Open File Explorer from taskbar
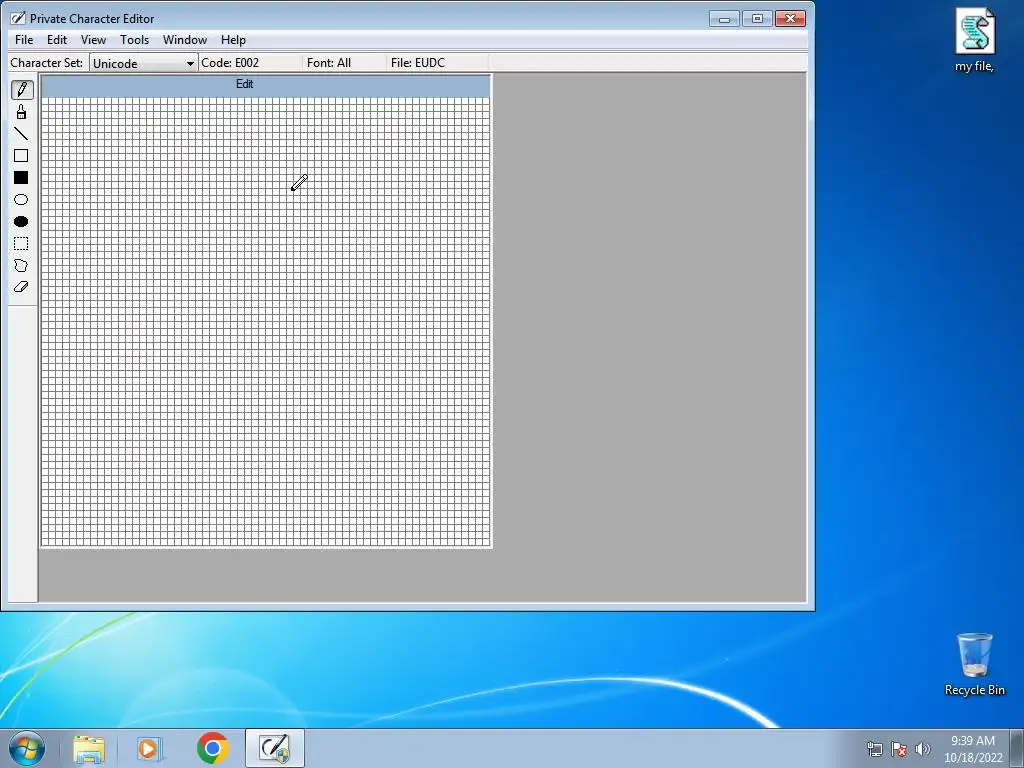This screenshot has height=768, width=1024. click(89, 748)
